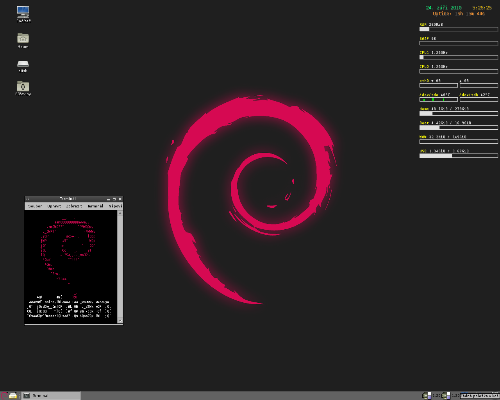This screenshot has height=400, width=500.
Task: Click the second system tray battery icon
Action: pos(446,396)
